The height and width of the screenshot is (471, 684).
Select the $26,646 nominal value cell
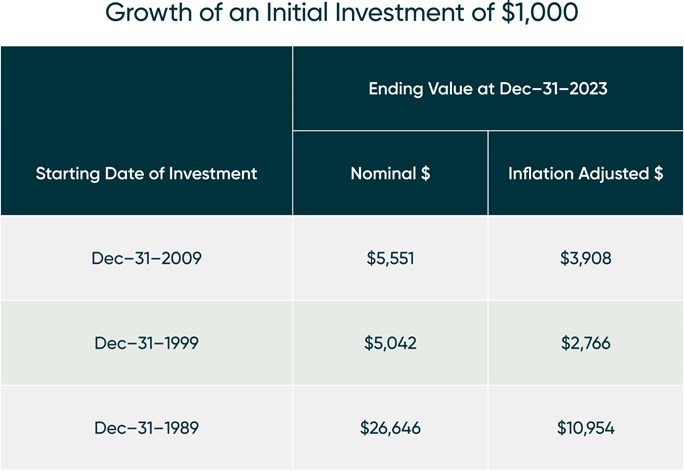[390, 428]
